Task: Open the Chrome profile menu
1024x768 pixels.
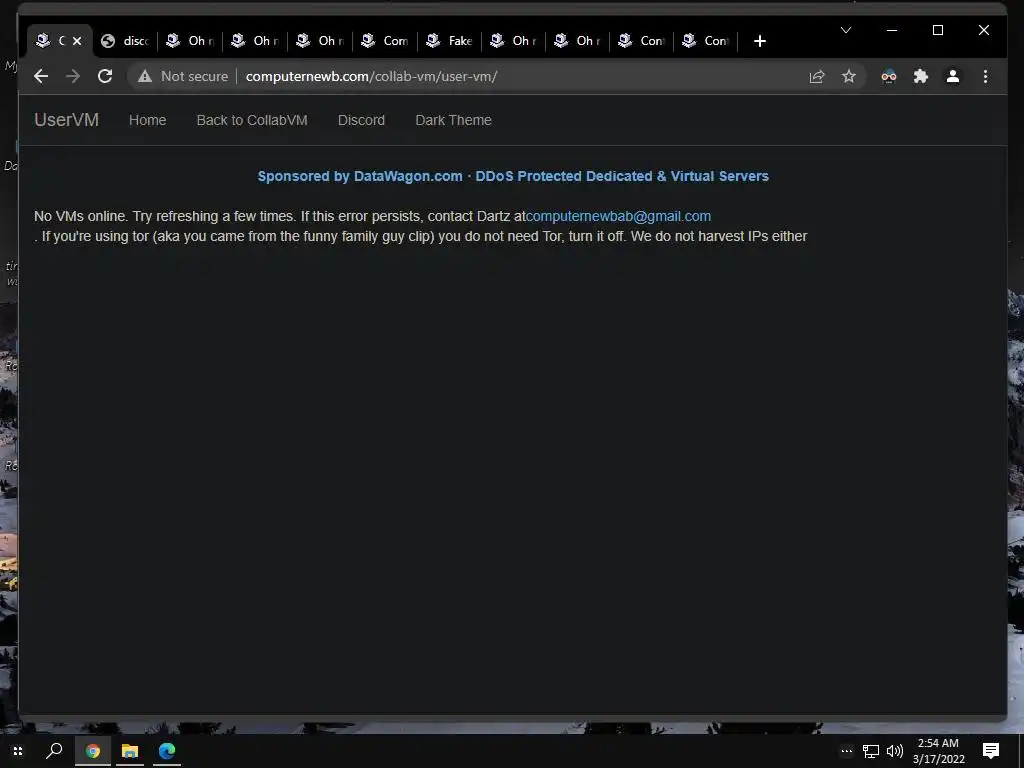Action: click(953, 76)
